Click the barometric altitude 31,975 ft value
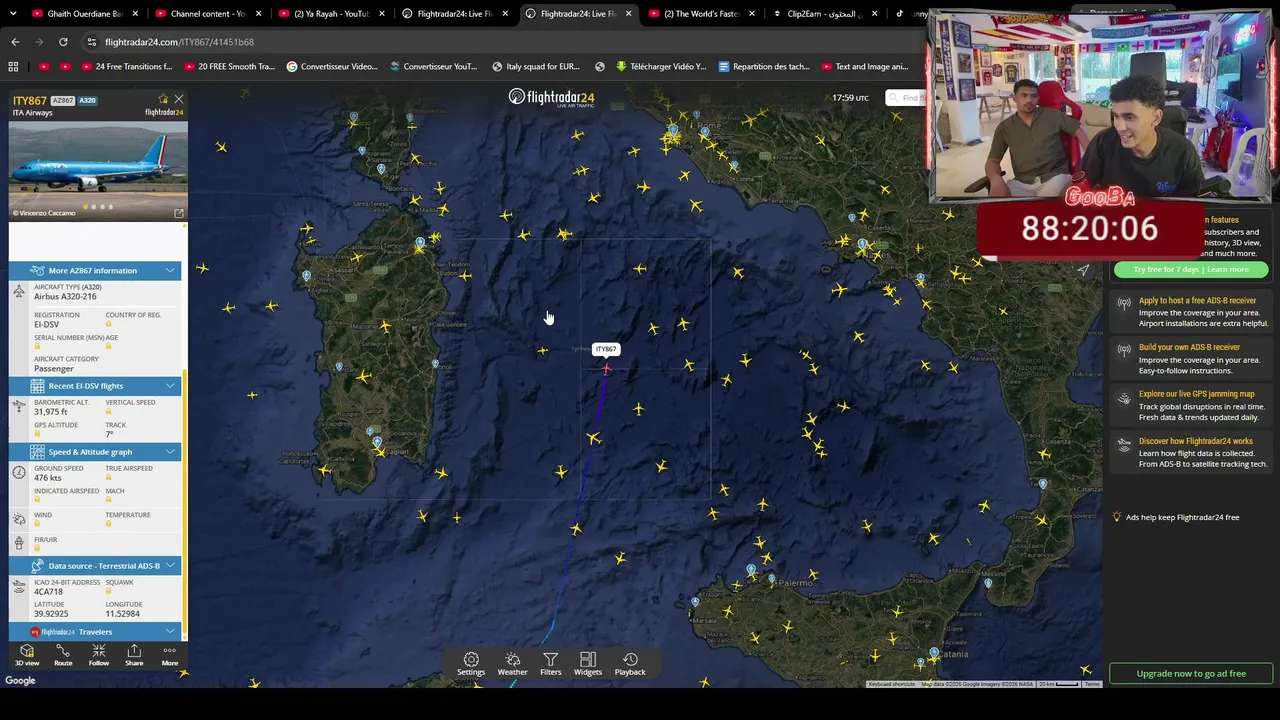The height and width of the screenshot is (720, 1280). point(51,412)
